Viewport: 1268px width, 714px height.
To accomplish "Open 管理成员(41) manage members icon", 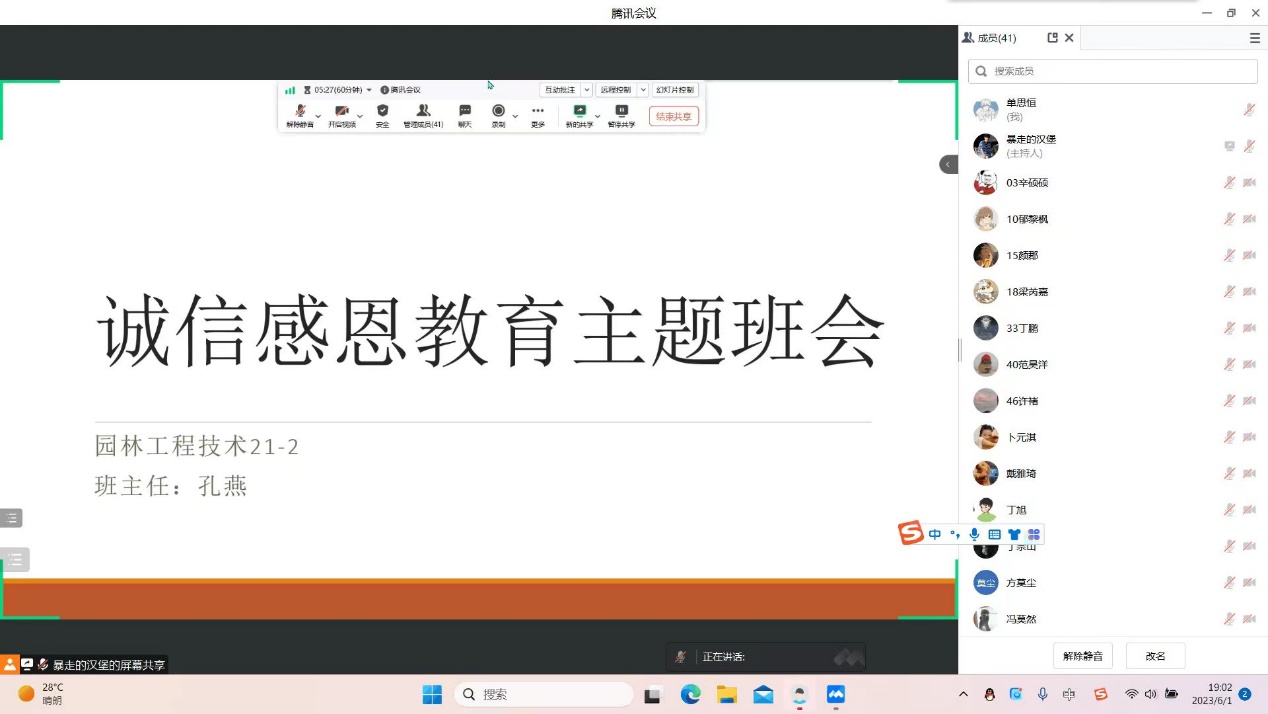I will [x=423, y=112].
